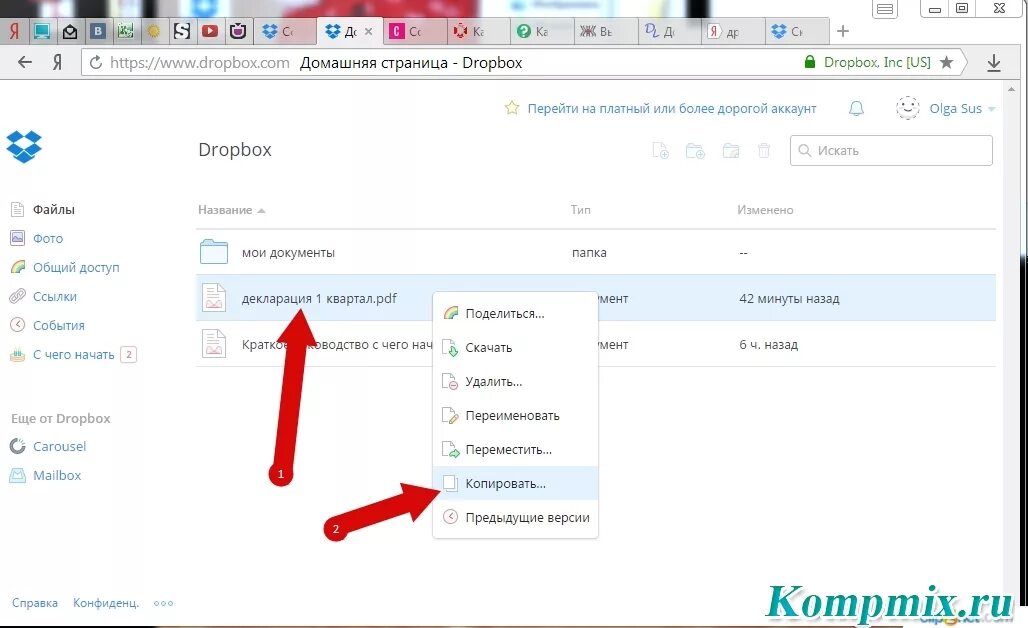
Task: Click the Yandex Я button near address bar
Action: click(x=58, y=62)
